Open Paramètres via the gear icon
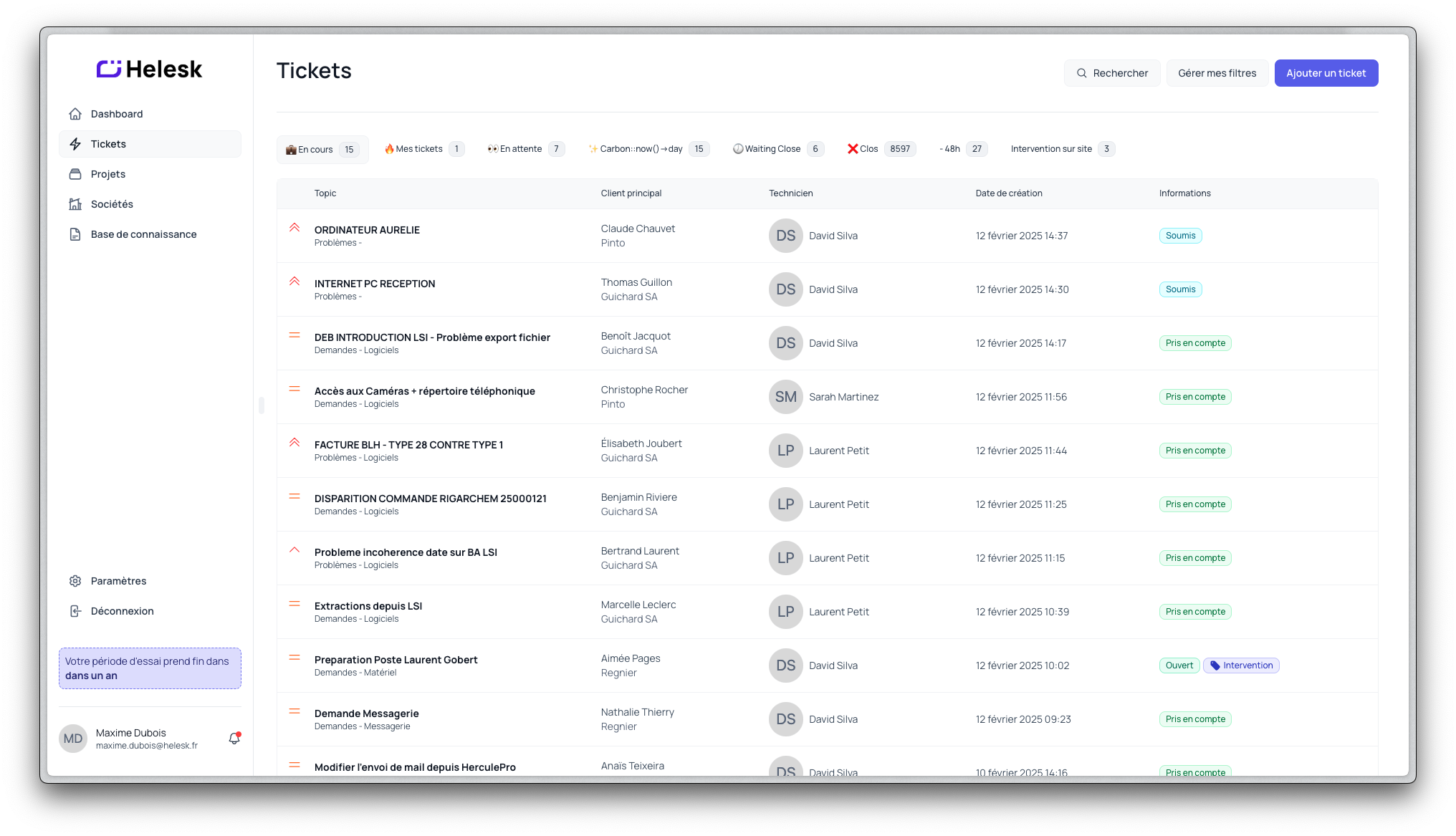The image size is (1456, 836). 75,581
